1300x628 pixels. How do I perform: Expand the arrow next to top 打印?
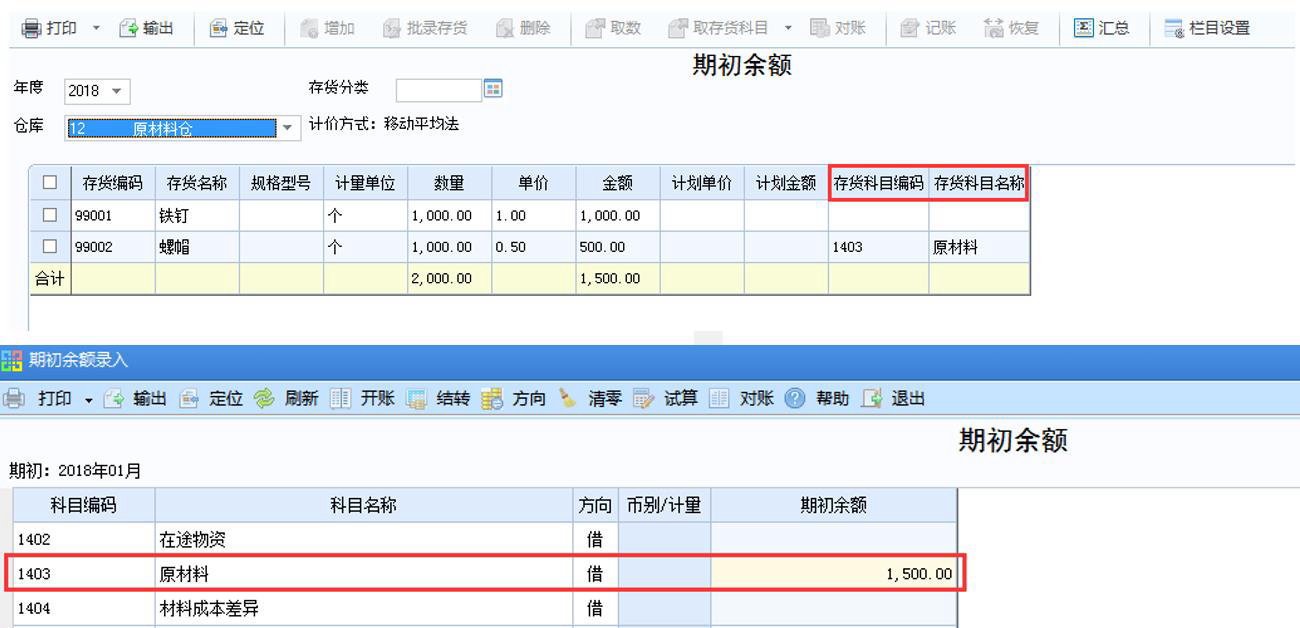pos(96,28)
